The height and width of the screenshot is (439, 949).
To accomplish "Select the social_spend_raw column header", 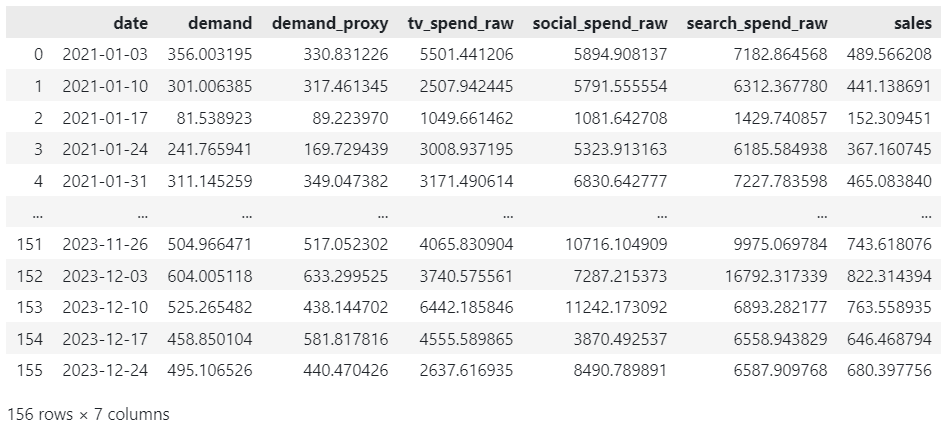I will point(600,24).
